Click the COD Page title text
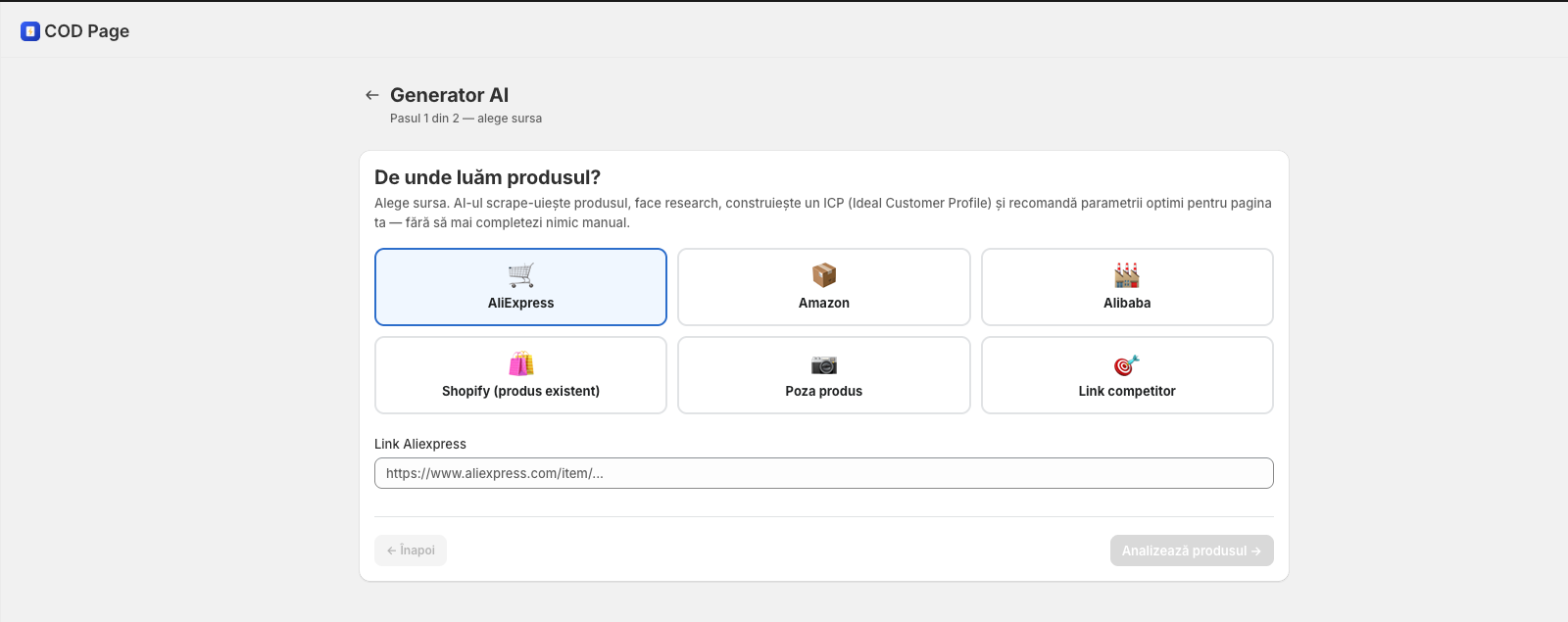1568x622 pixels. tap(87, 31)
